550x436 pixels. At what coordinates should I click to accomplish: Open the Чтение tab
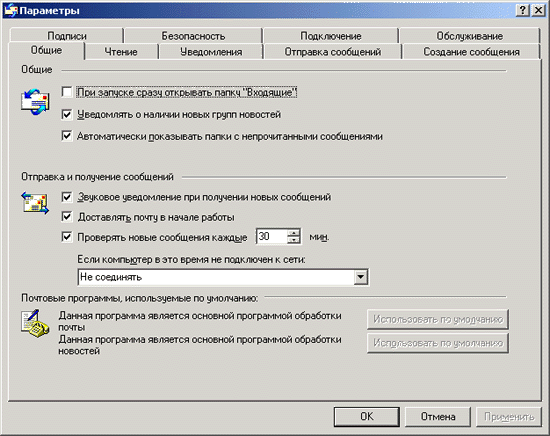point(121,52)
